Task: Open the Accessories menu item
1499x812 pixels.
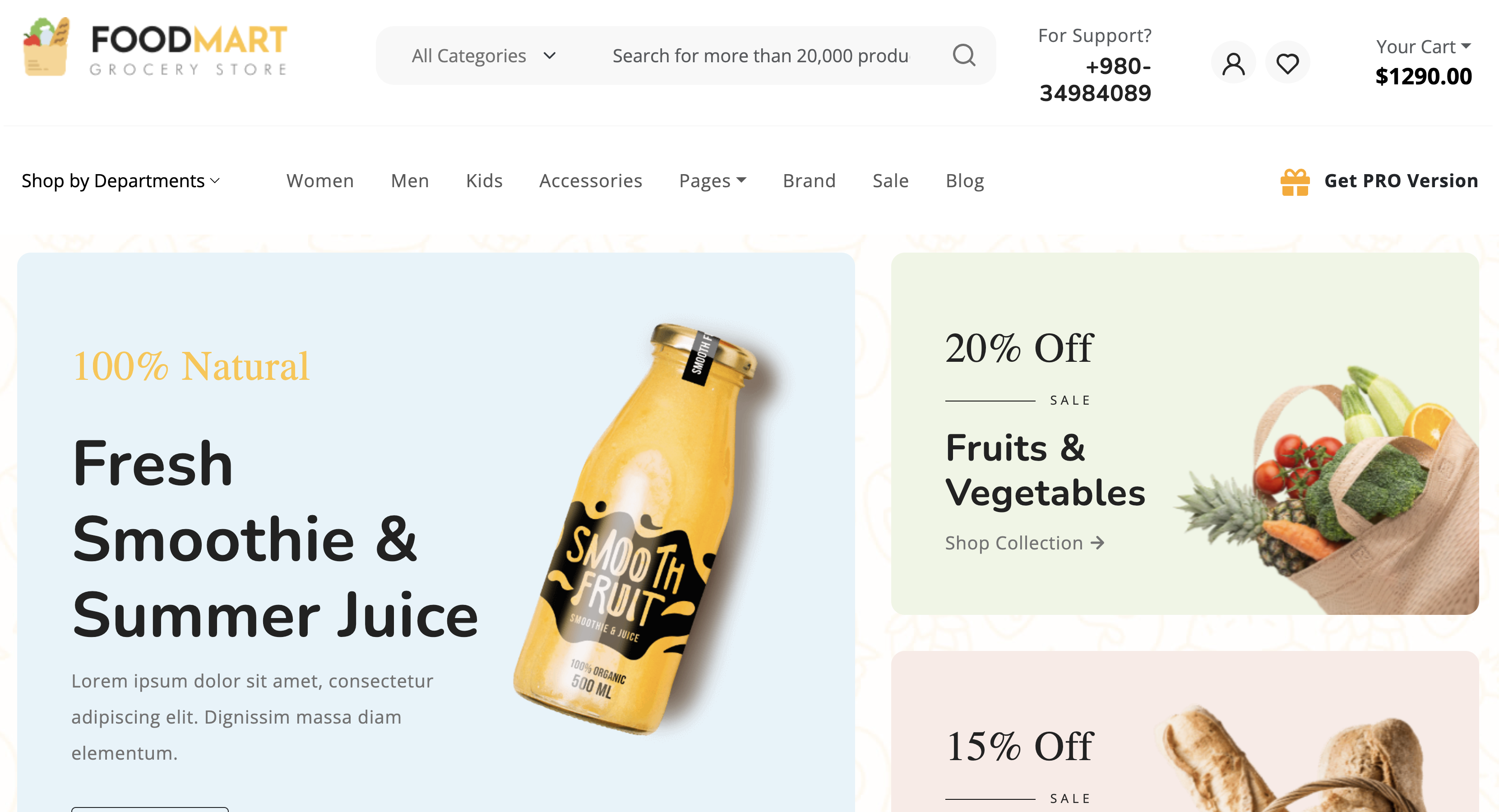Action: (591, 181)
